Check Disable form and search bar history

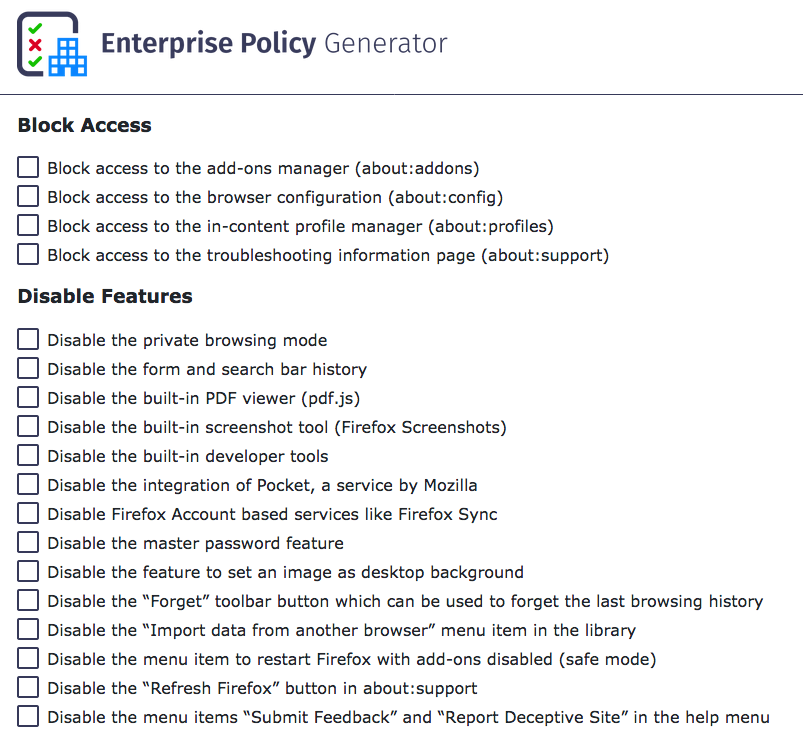click(x=28, y=368)
